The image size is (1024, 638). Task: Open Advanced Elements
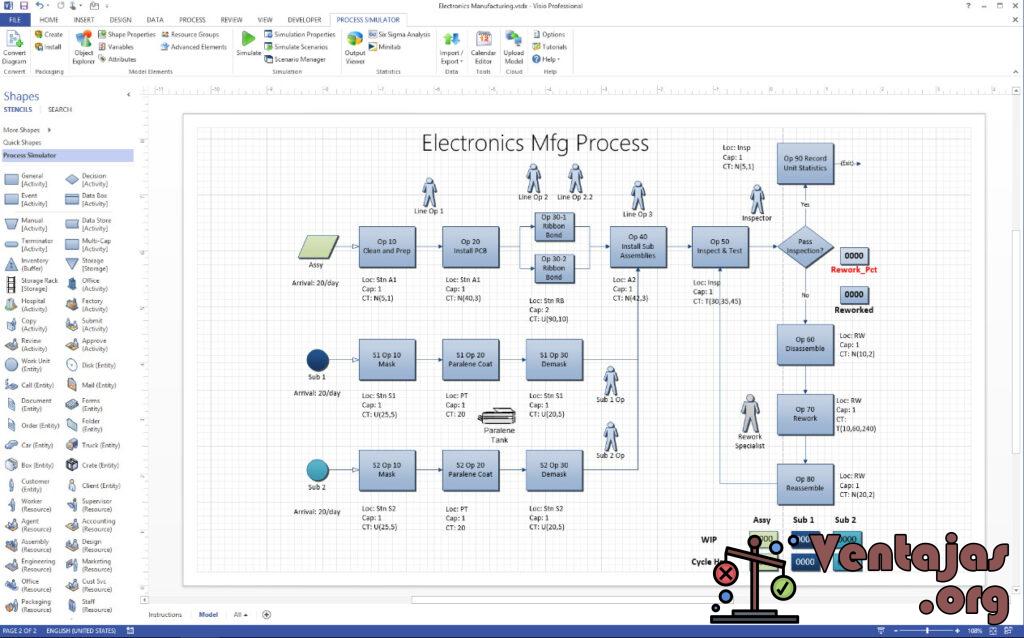pyautogui.click(x=194, y=46)
